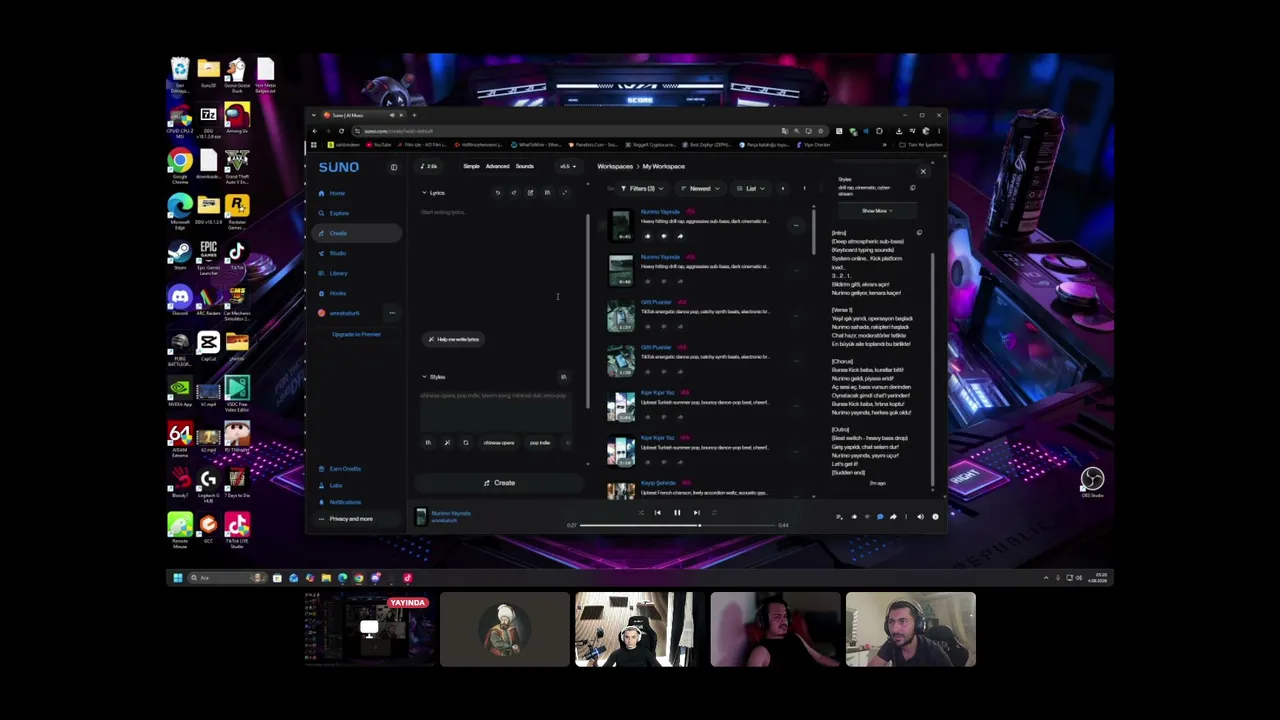Open Discord desktop shortcut
The width and height of the screenshot is (1280, 720).
click(180, 300)
